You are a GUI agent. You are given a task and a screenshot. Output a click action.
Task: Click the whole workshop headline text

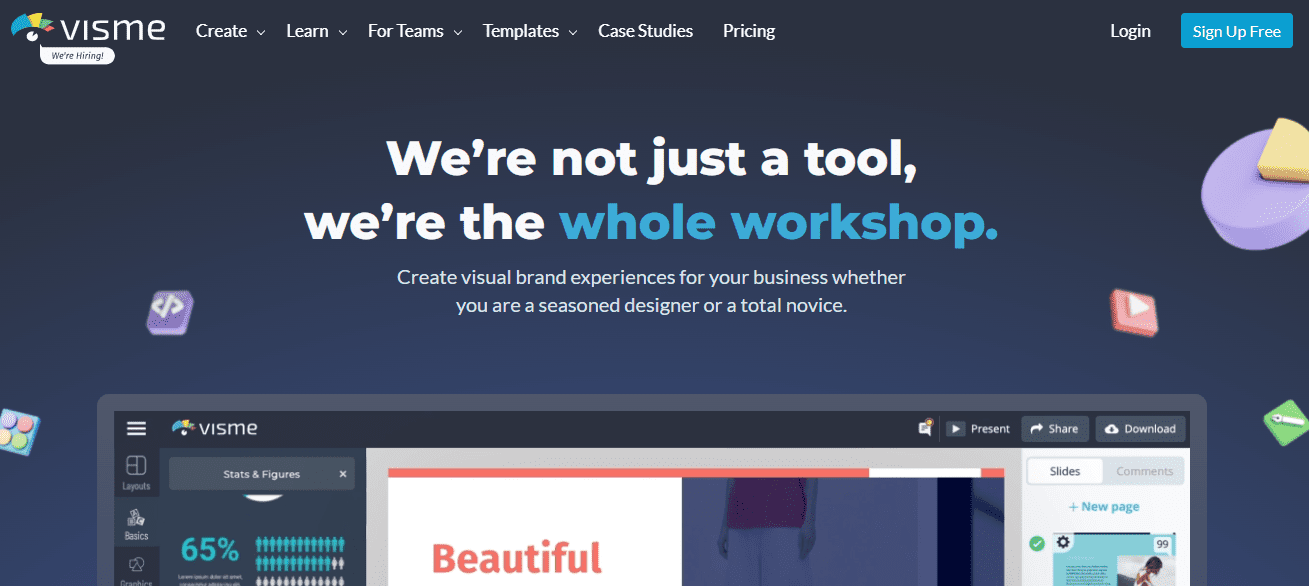(x=778, y=223)
